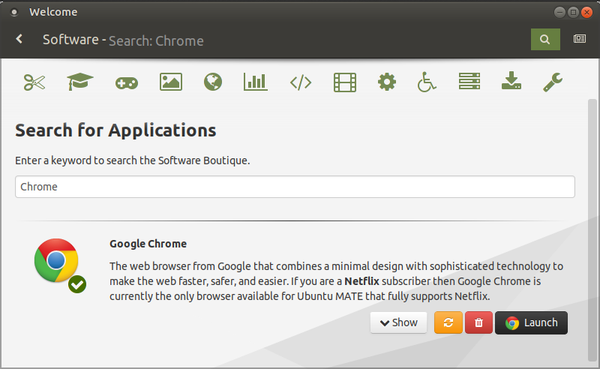Viewport: 600px width, 369px height.
Task: Launch Google Chrome
Action: coord(531,323)
